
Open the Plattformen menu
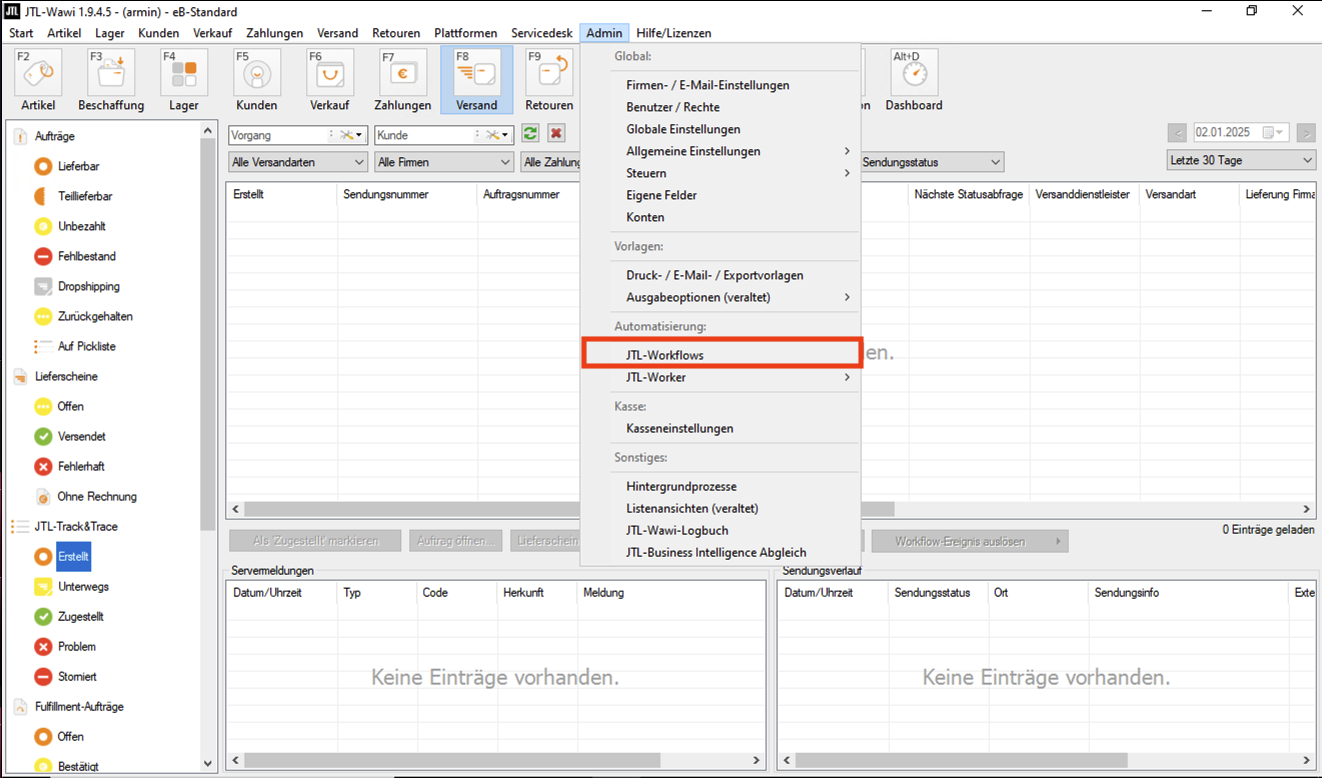465,33
